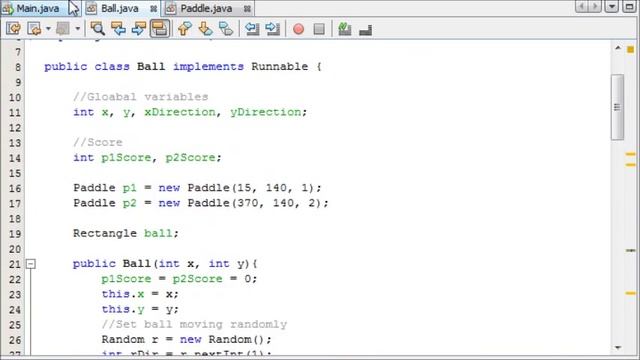640x360 pixels.
Task: Click 'Random()' on line 26
Action: point(236,340)
